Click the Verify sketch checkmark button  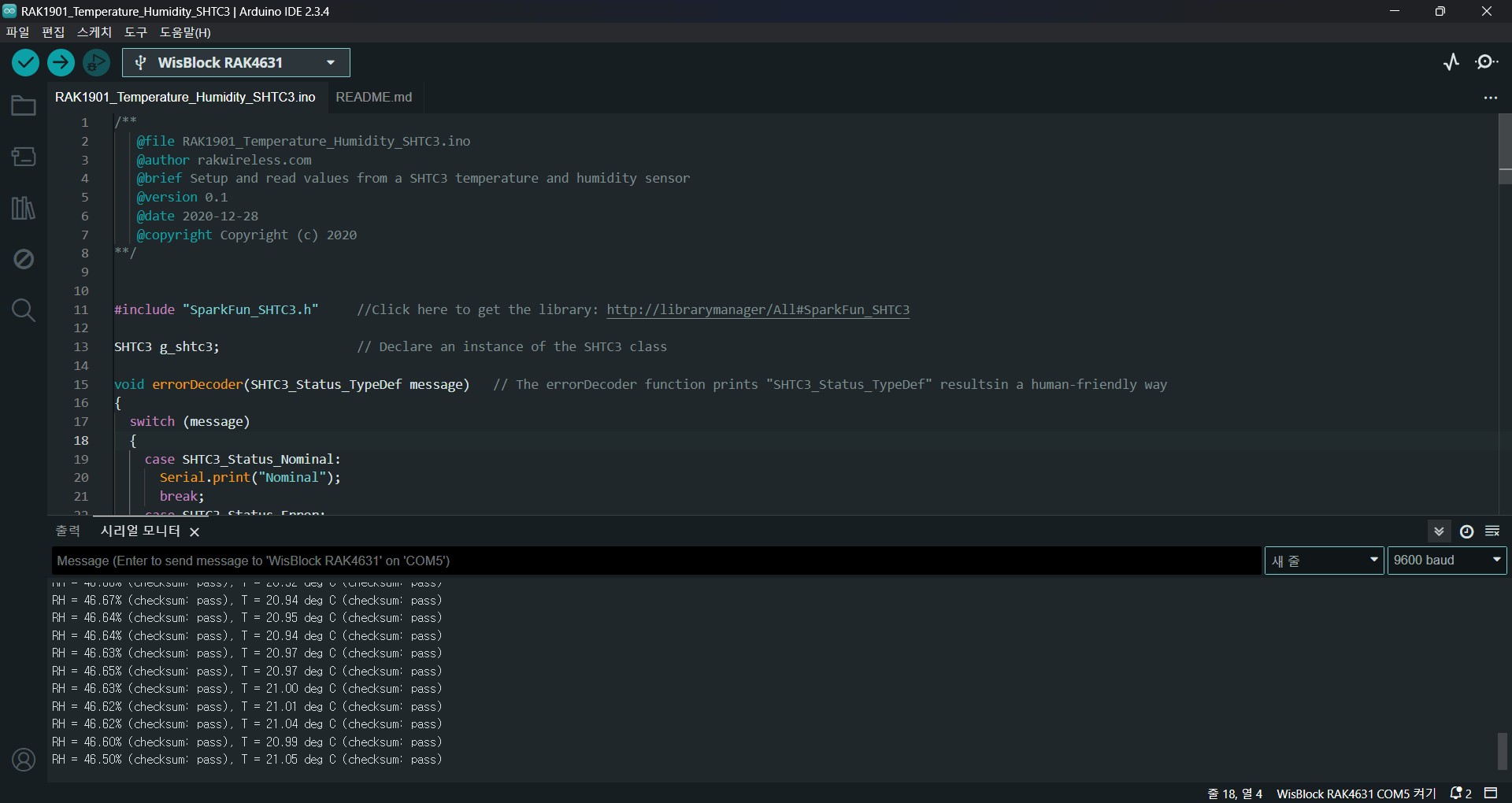coord(26,62)
